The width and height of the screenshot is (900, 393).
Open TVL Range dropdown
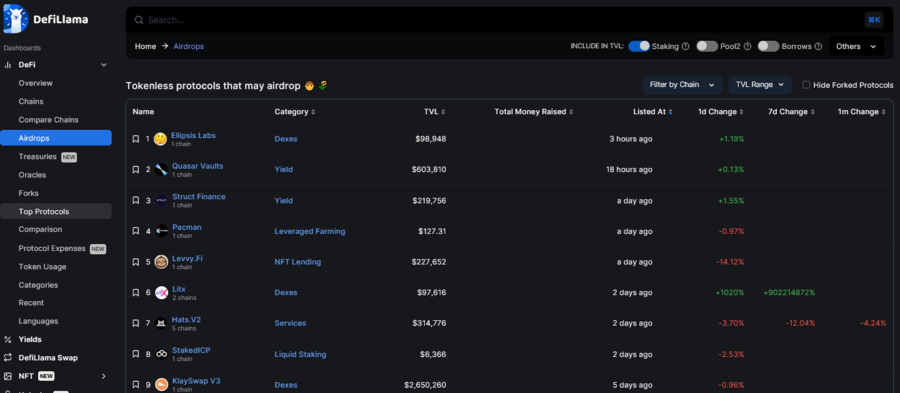click(760, 85)
